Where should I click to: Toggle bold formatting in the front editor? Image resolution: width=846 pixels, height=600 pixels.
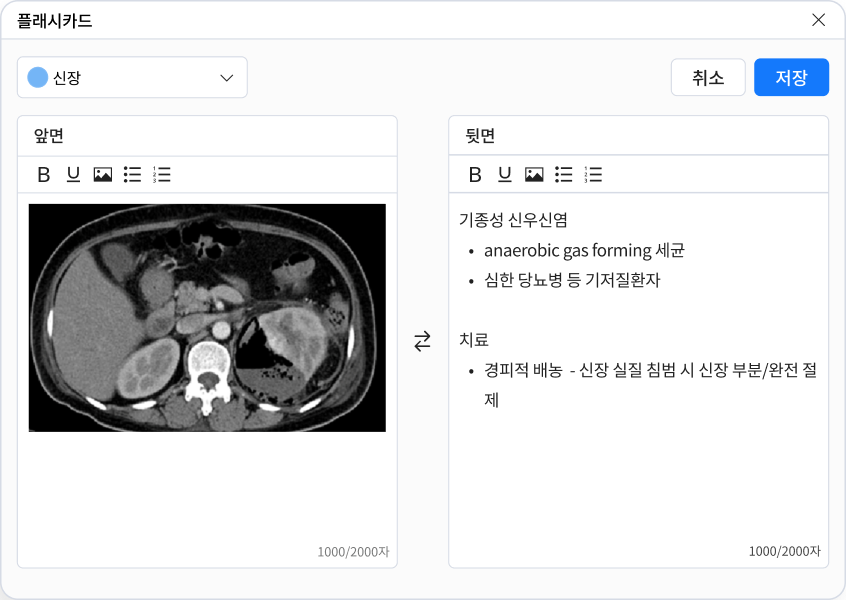(42, 174)
